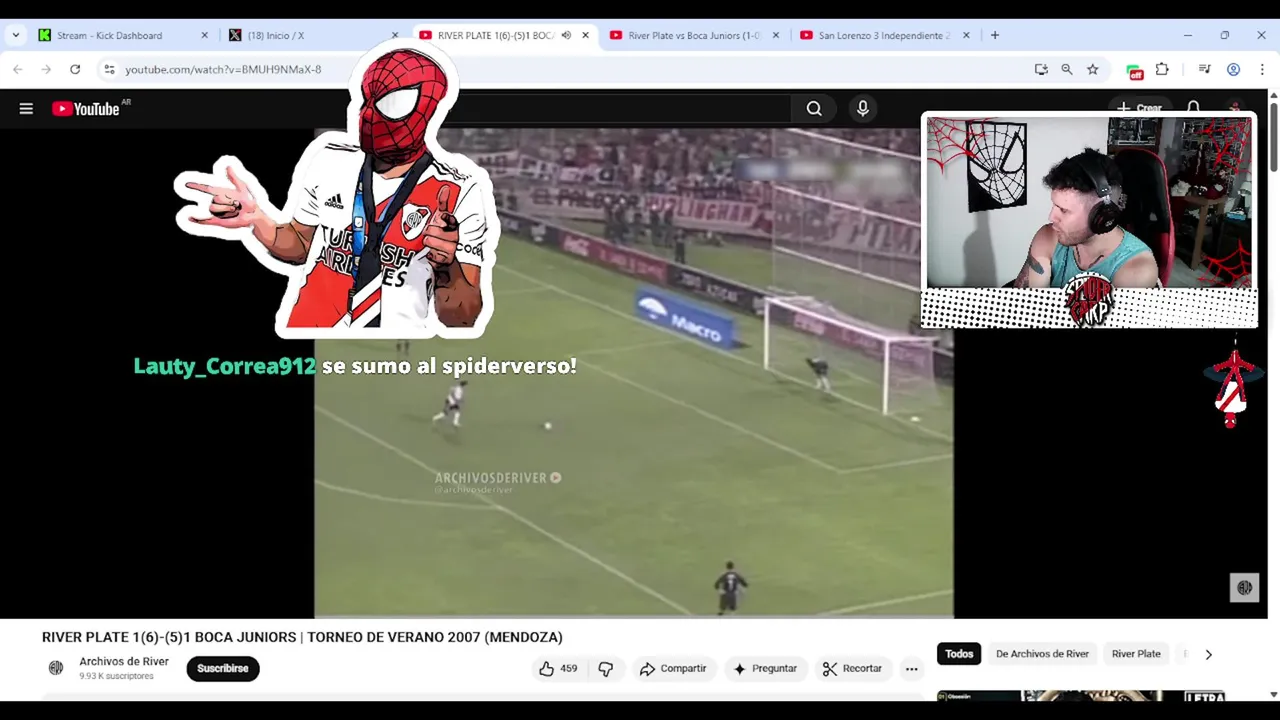Dislike the video with the thumbs-down
The width and height of the screenshot is (1280, 720).
coord(605,669)
